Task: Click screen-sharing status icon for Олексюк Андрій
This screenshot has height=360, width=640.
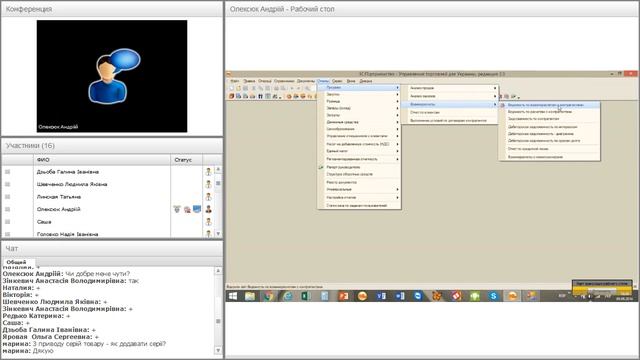Action: click(197, 209)
